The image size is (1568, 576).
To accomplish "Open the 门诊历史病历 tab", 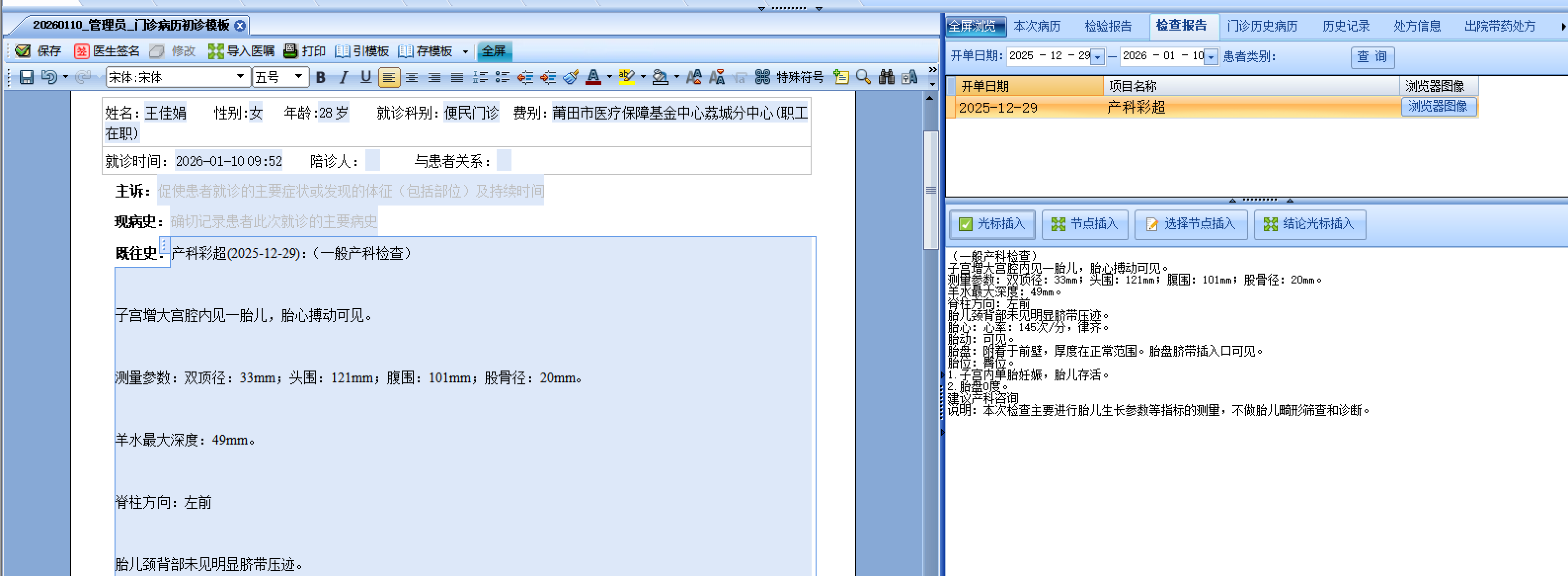I will coord(1262,26).
